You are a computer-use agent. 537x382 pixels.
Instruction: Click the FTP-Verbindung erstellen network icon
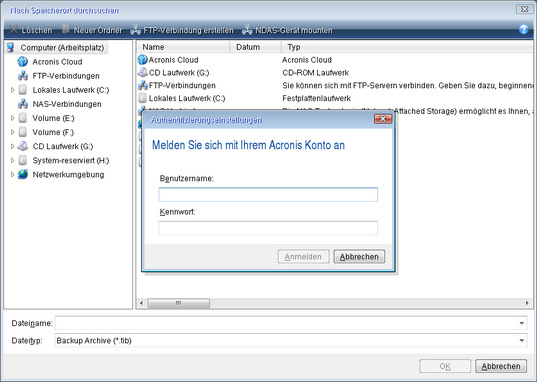click(x=136, y=30)
